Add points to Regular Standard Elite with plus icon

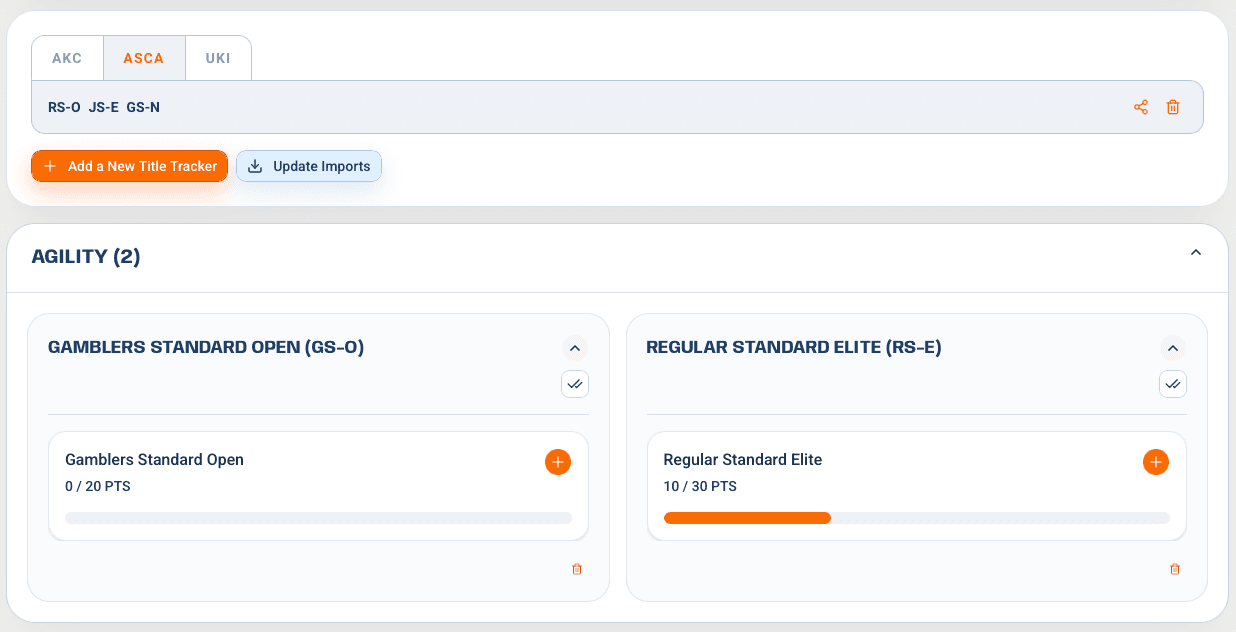pos(1156,462)
